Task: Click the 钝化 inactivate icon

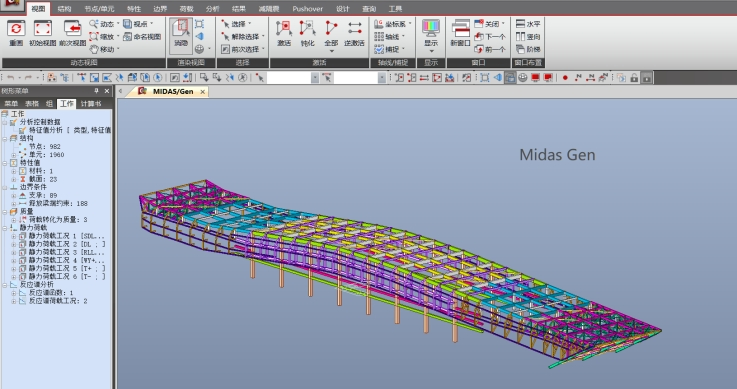Action: click(x=307, y=28)
